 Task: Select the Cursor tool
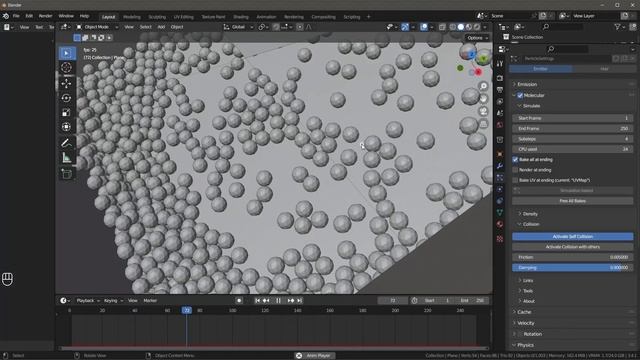(67, 68)
